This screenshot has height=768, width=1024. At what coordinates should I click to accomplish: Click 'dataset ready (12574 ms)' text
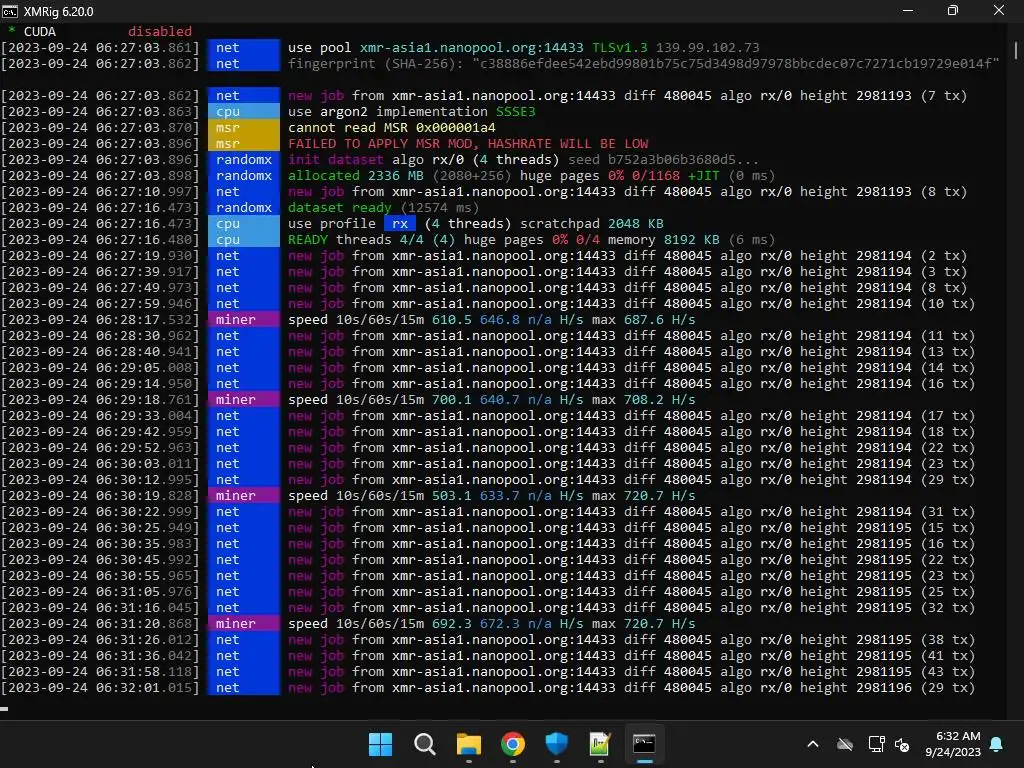tap(383, 208)
